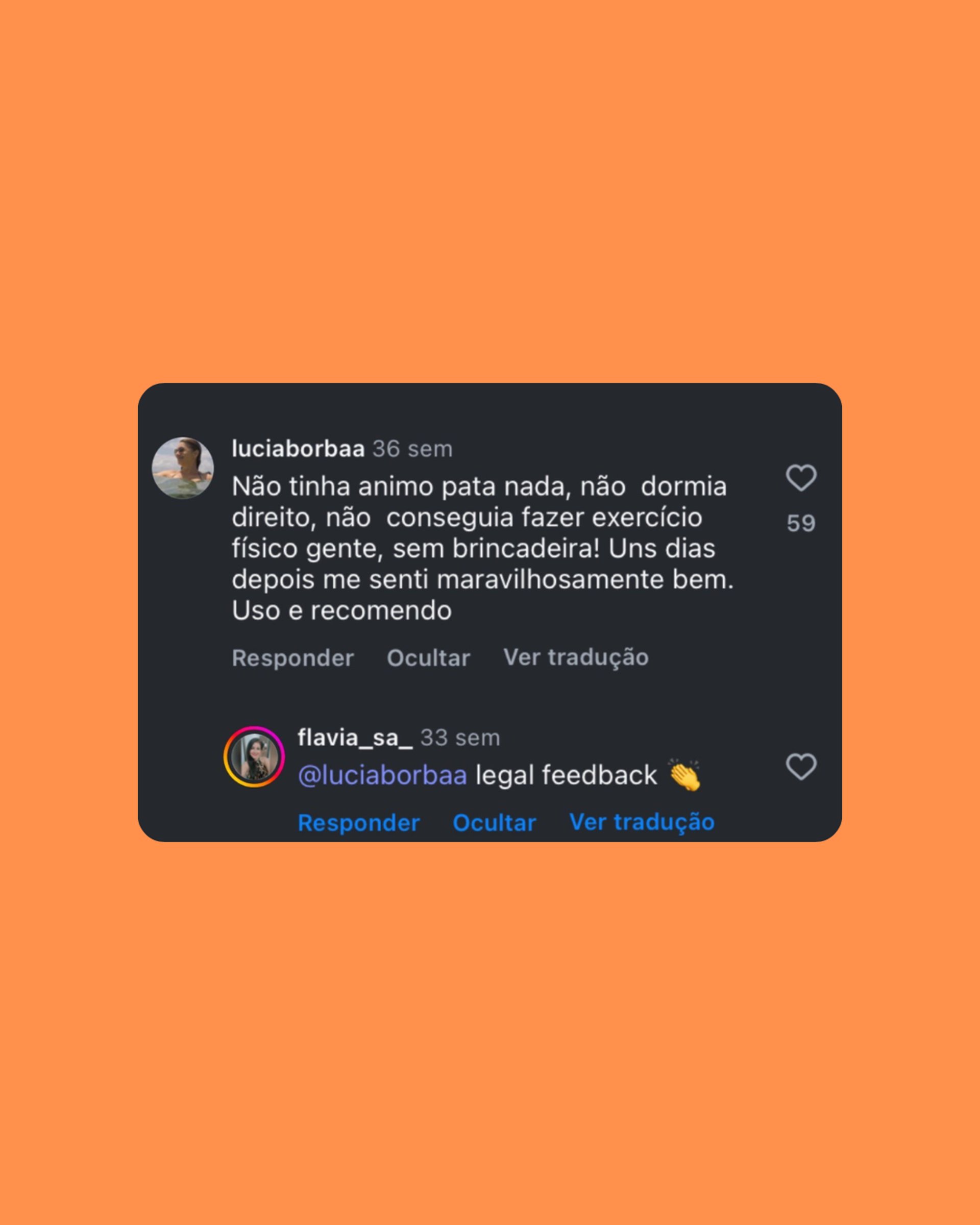Tap gray Responder under luciaborbaa's comment
This screenshot has width=980, height=1225.
click(x=292, y=658)
